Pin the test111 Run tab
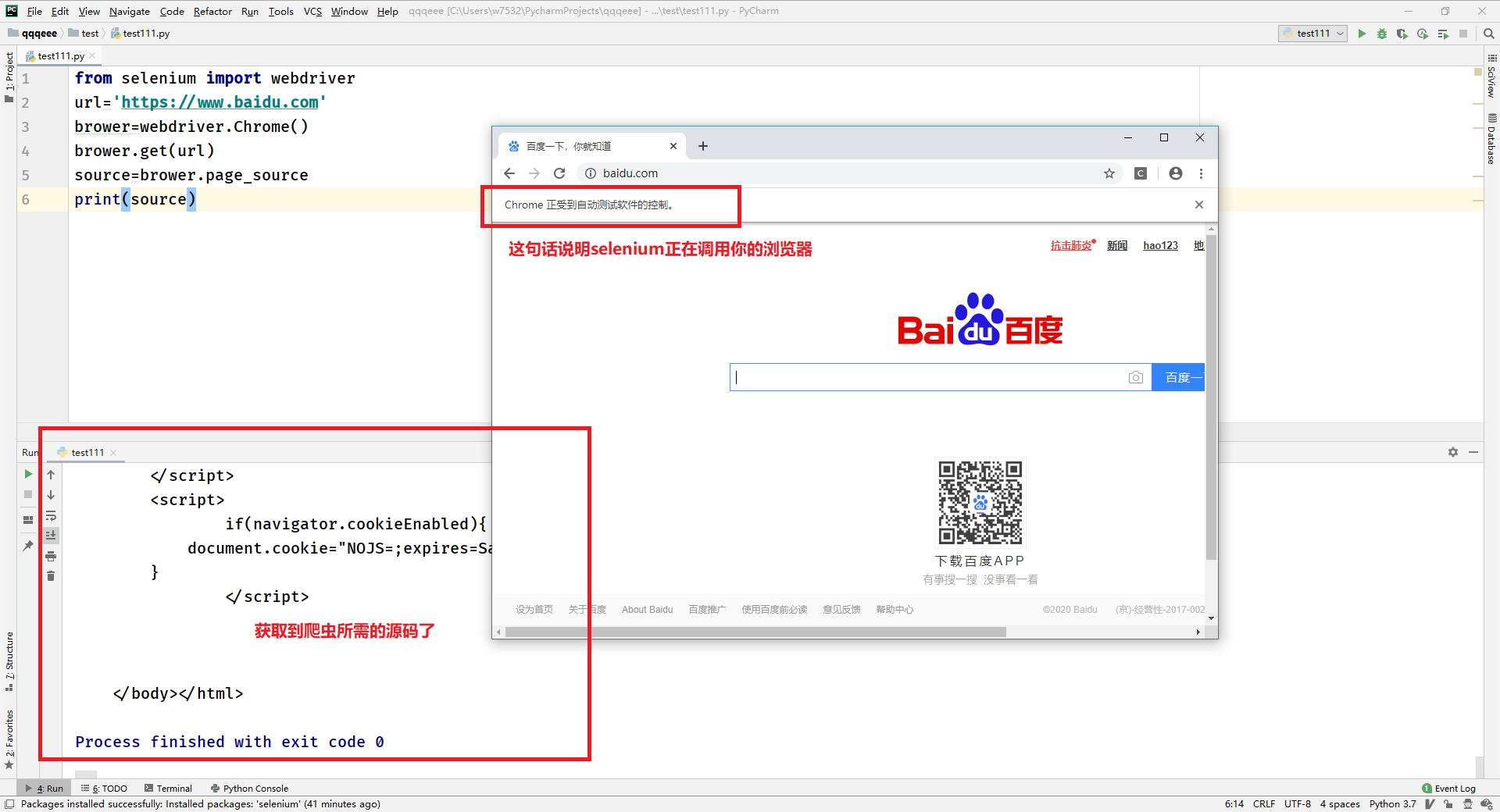The image size is (1500, 812). click(28, 545)
